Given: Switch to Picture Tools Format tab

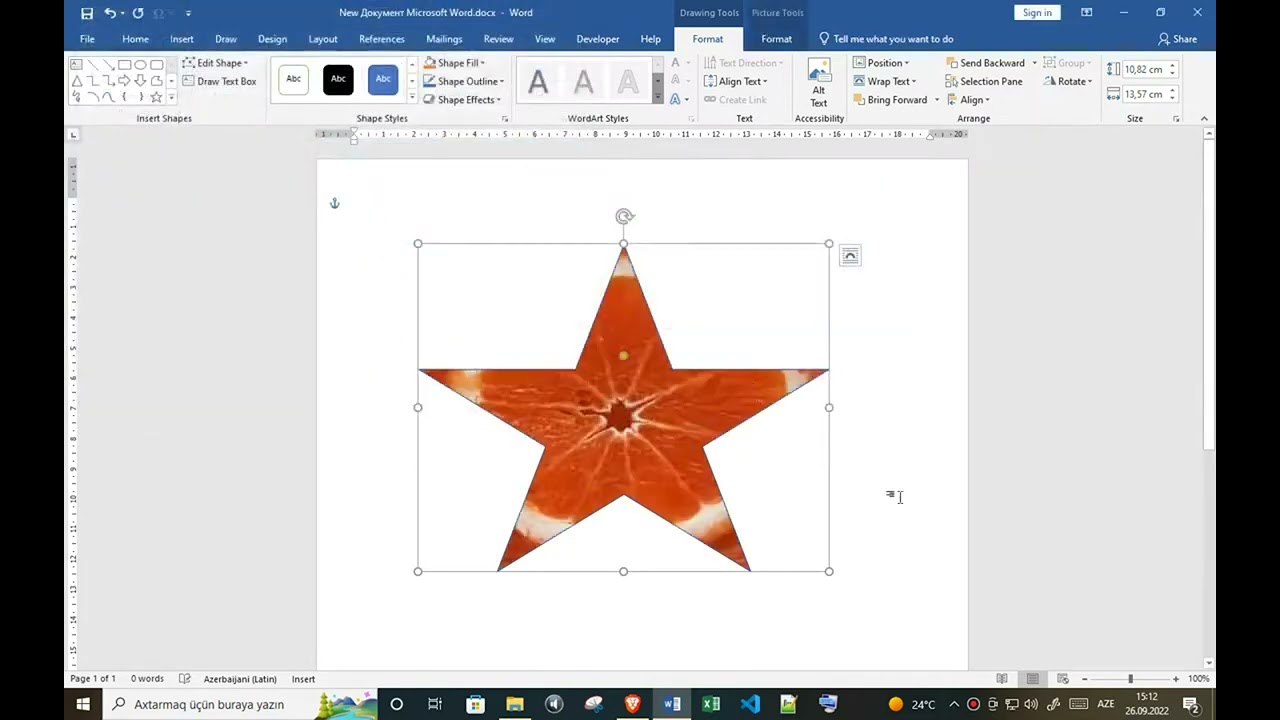Looking at the screenshot, I should pos(776,39).
